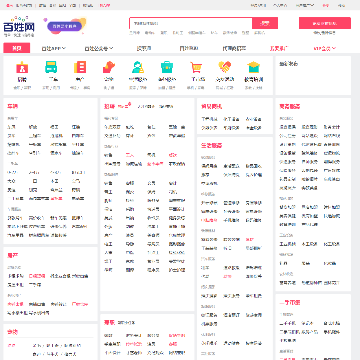Expand the 百姓公众号 navigation dropdown
The height and width of the screenshot is (360, 360).
click(99, 49)
